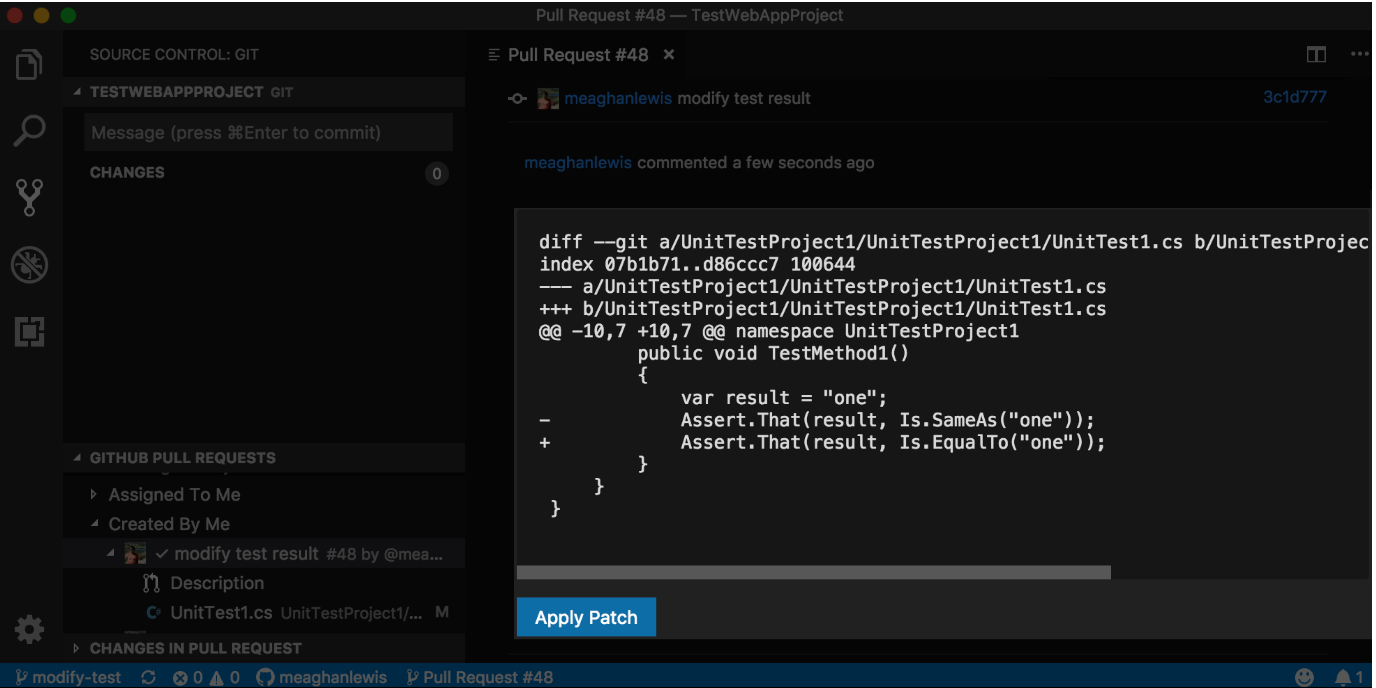
Task: Open the Extensions view icon
Action: 27,331
